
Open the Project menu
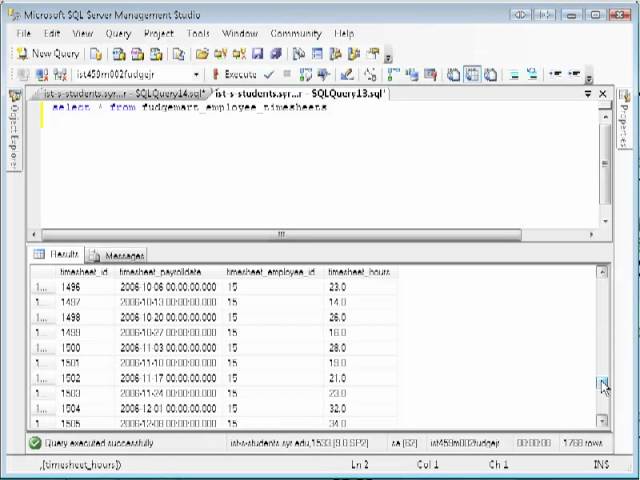pyautogui.click(x=159, y=33)
